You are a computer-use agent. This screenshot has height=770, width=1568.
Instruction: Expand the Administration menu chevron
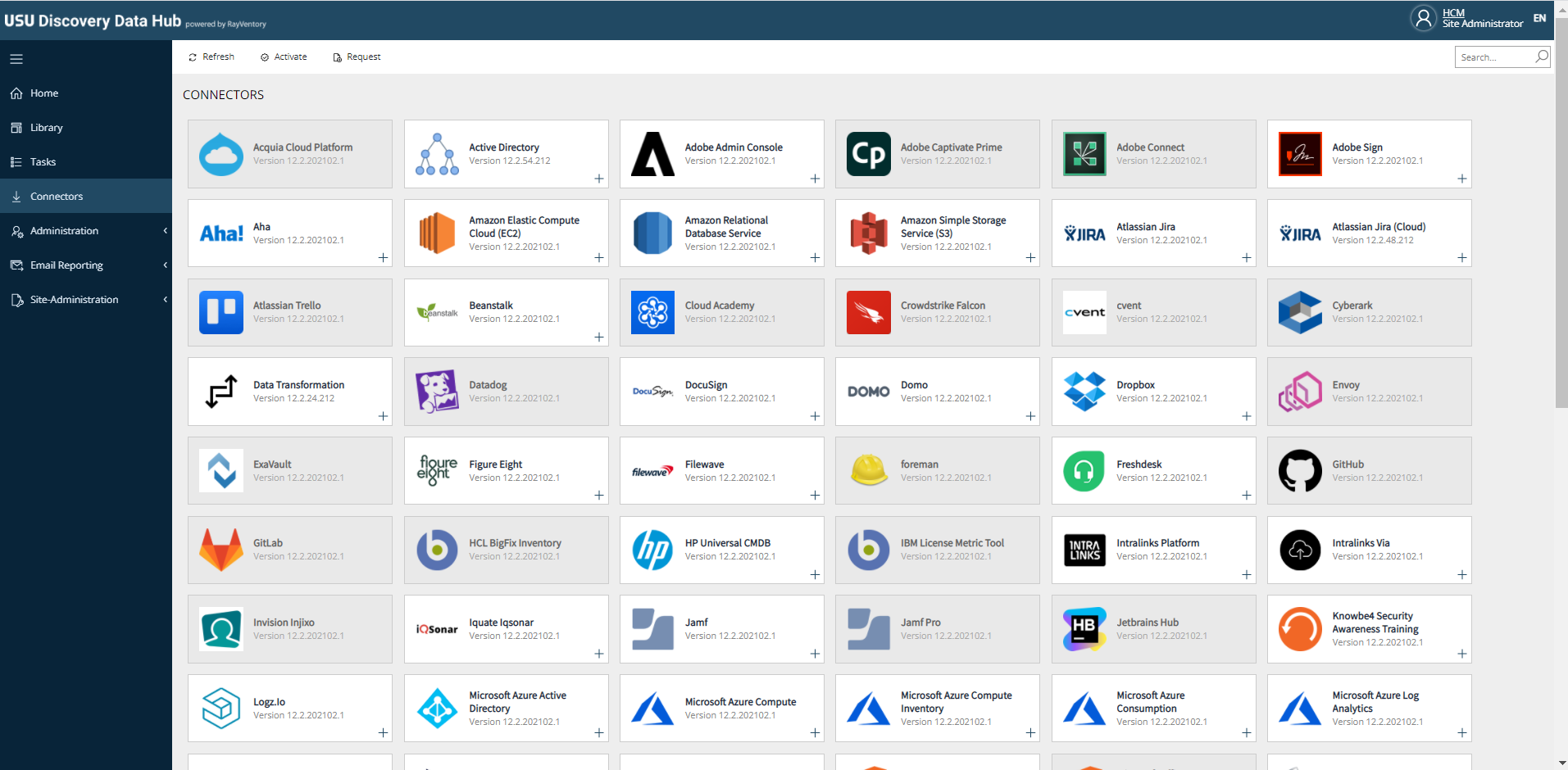(x=165, y=231)
